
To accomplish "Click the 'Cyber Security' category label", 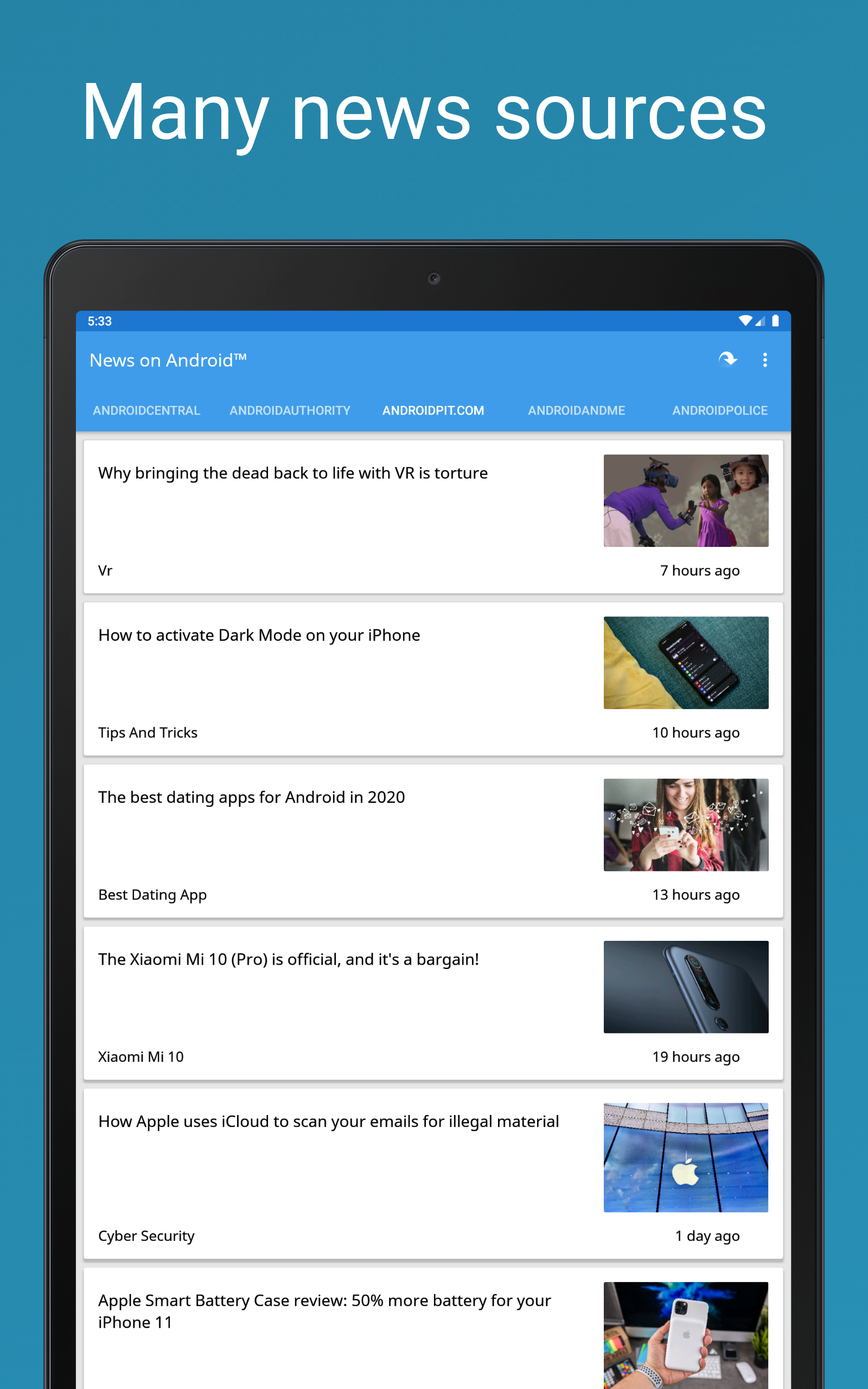I will [146, 1236].
